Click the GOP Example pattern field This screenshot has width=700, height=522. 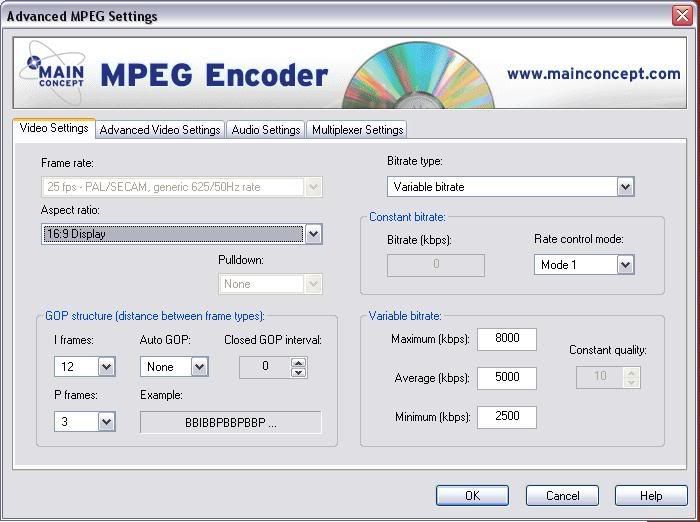pos(231,422)
